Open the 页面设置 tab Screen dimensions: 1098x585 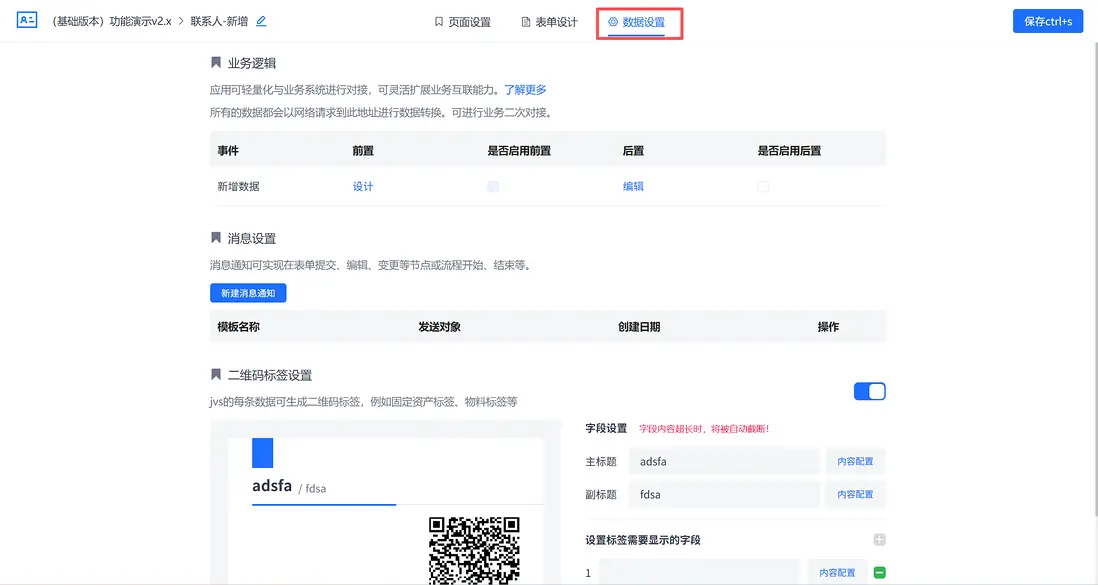point(462,22)
